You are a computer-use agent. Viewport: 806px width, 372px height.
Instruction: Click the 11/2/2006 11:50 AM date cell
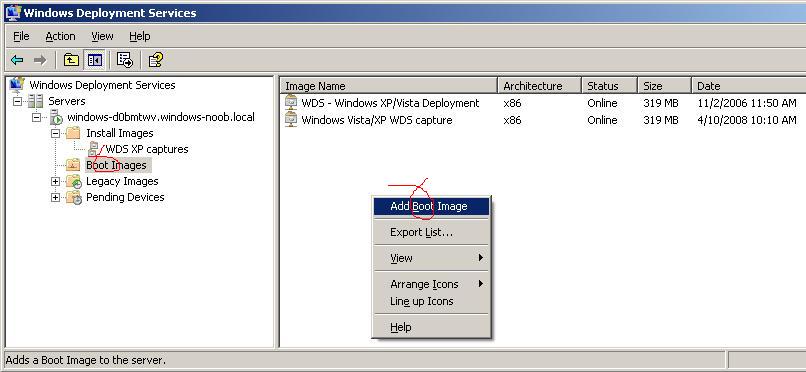(x=747, y=103)
